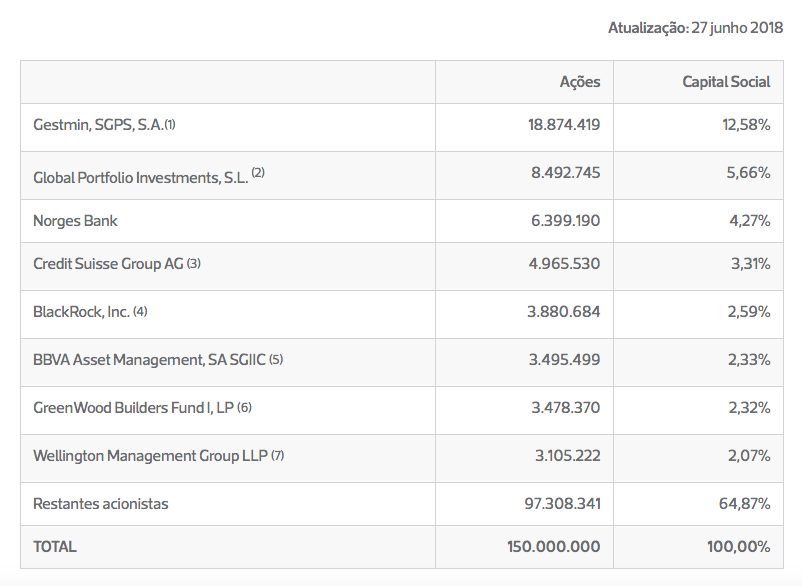Click percentage '64,87%'

744,504
